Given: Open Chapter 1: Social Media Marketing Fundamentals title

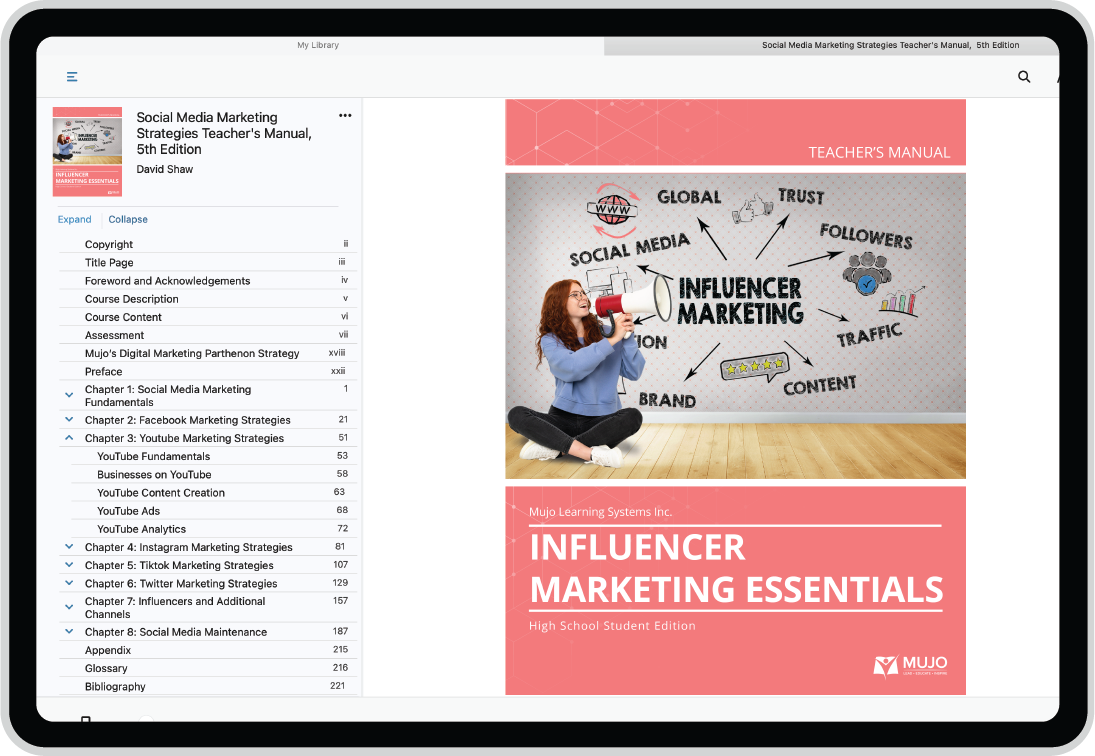Looking at the screenshot, I should coord(168,396).
